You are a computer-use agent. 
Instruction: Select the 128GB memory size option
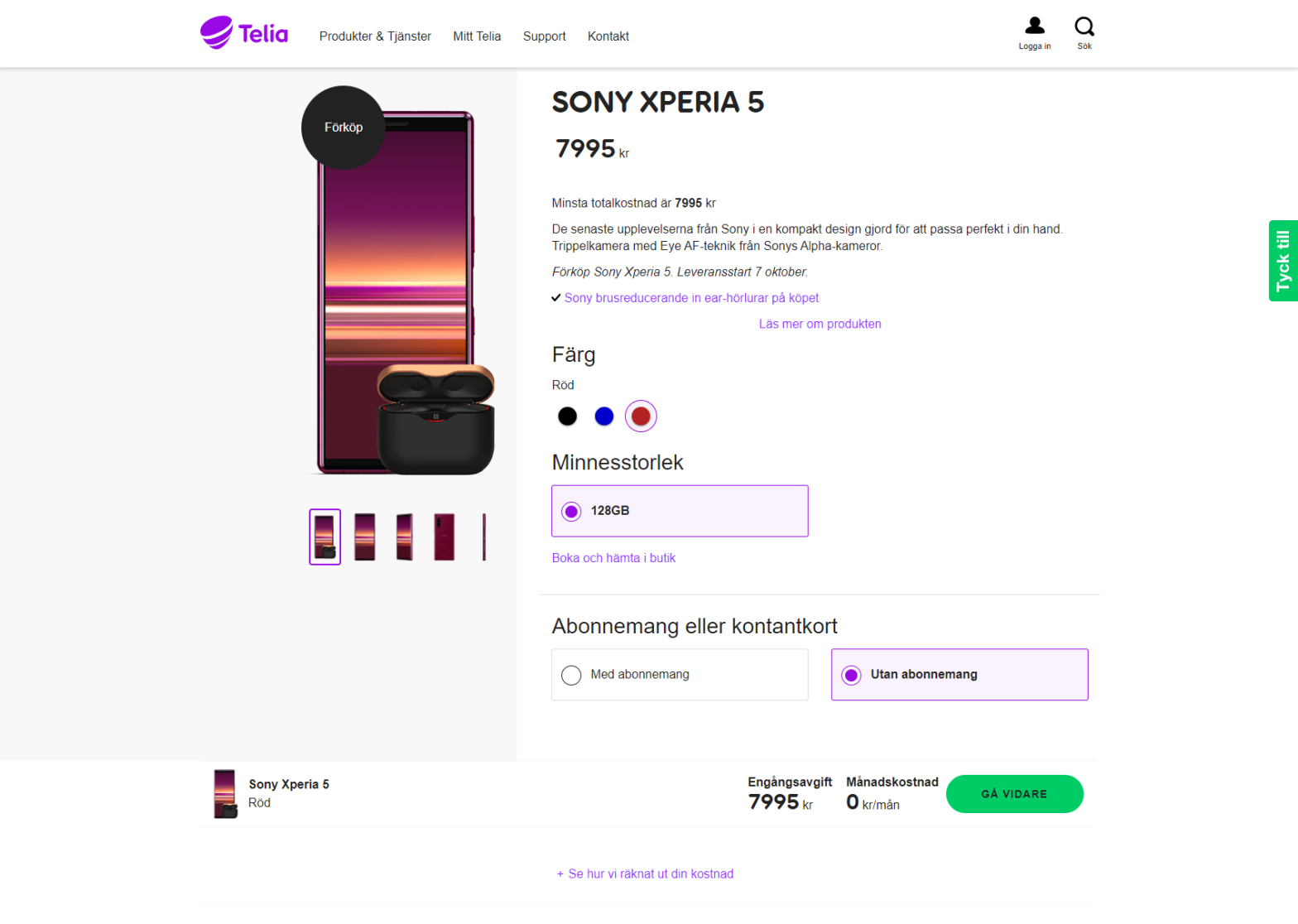pos(680,511)
